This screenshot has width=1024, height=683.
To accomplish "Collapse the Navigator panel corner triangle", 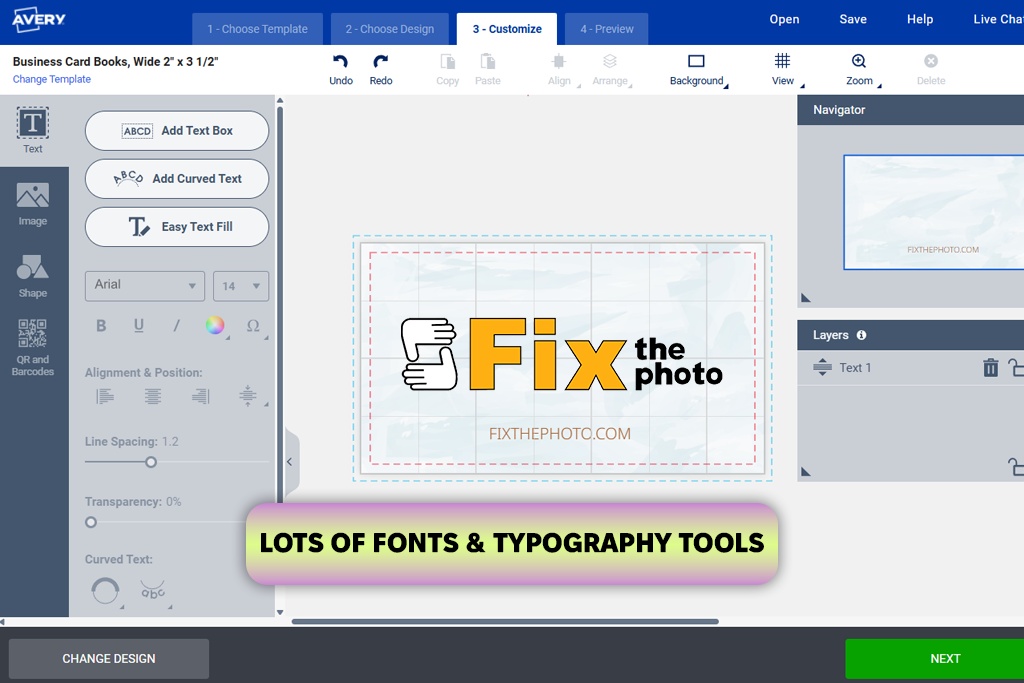I will pyautogui.click(x=806, y=298).
